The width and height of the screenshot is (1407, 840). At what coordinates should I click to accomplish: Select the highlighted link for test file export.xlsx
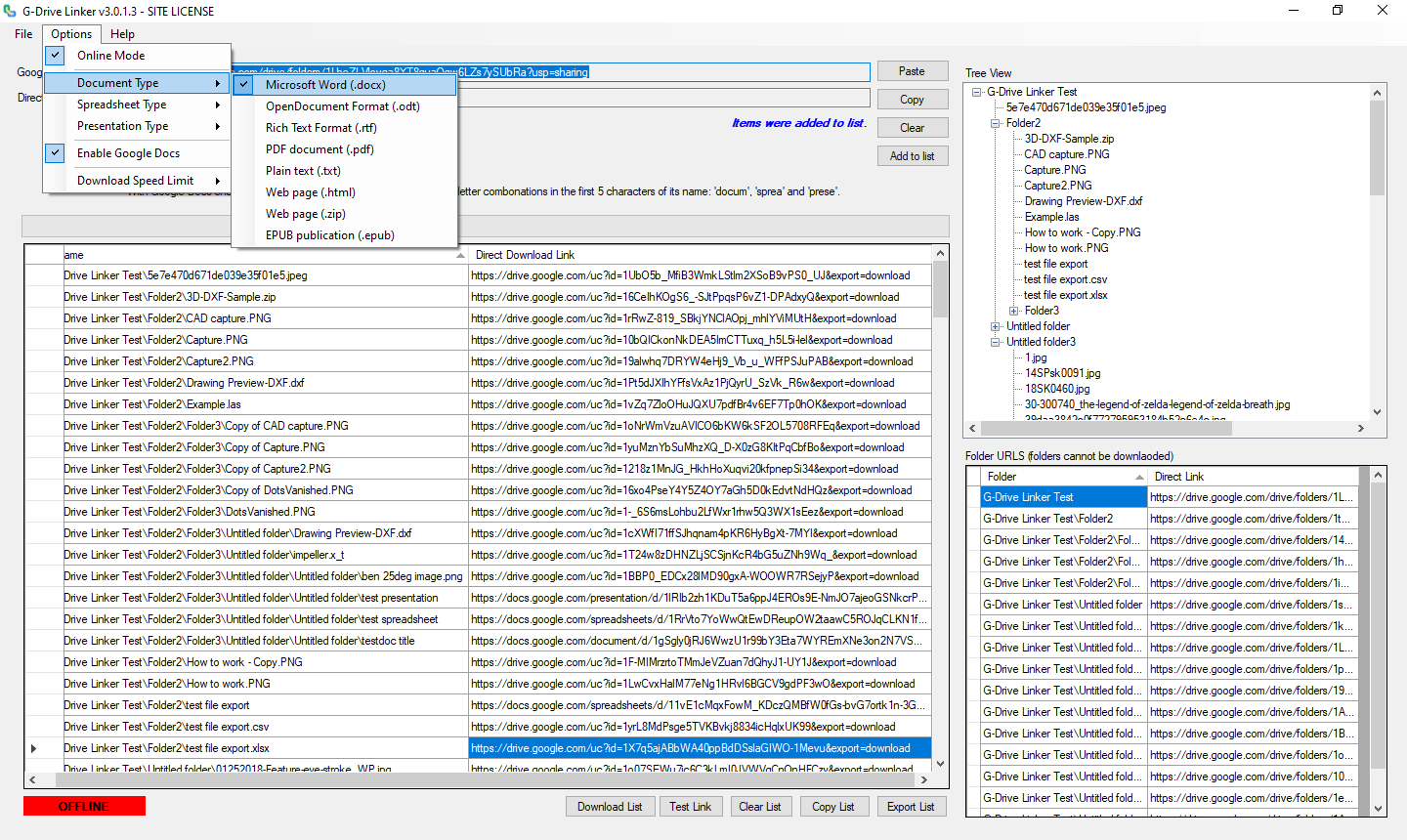[700, 748]
